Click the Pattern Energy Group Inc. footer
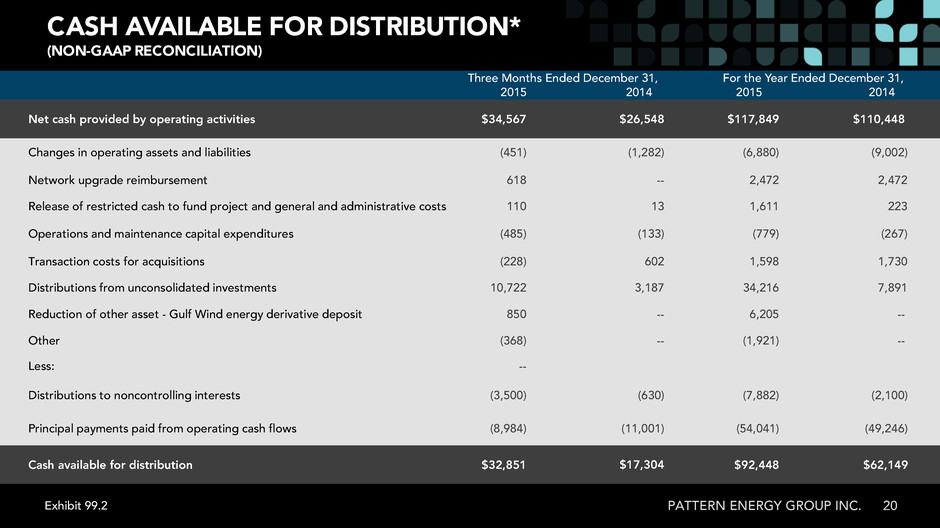Image resolution: width=940 pixels, height=528 pixels. (764, 506)
